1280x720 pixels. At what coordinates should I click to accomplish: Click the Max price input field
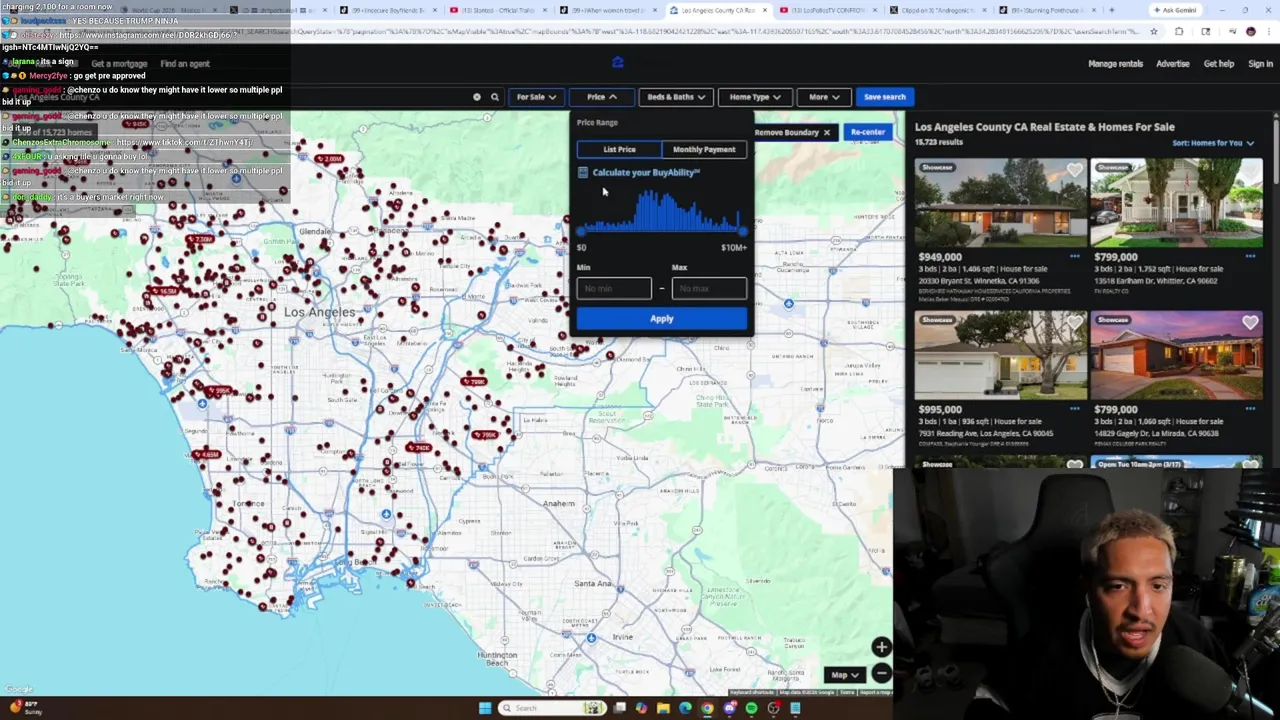pyautogui.click(x=709, y=288)
